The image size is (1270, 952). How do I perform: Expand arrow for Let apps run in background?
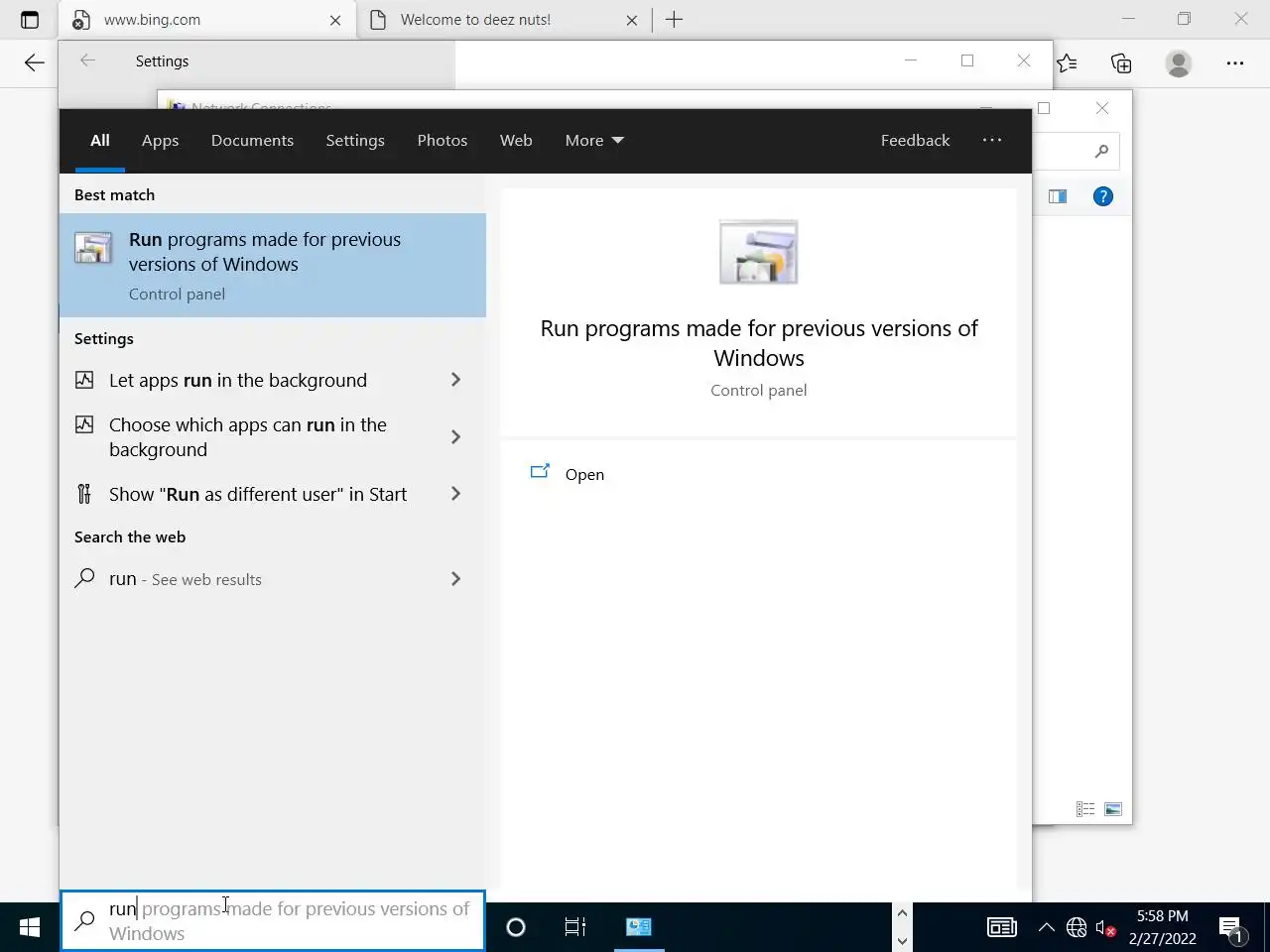point(455,380)
